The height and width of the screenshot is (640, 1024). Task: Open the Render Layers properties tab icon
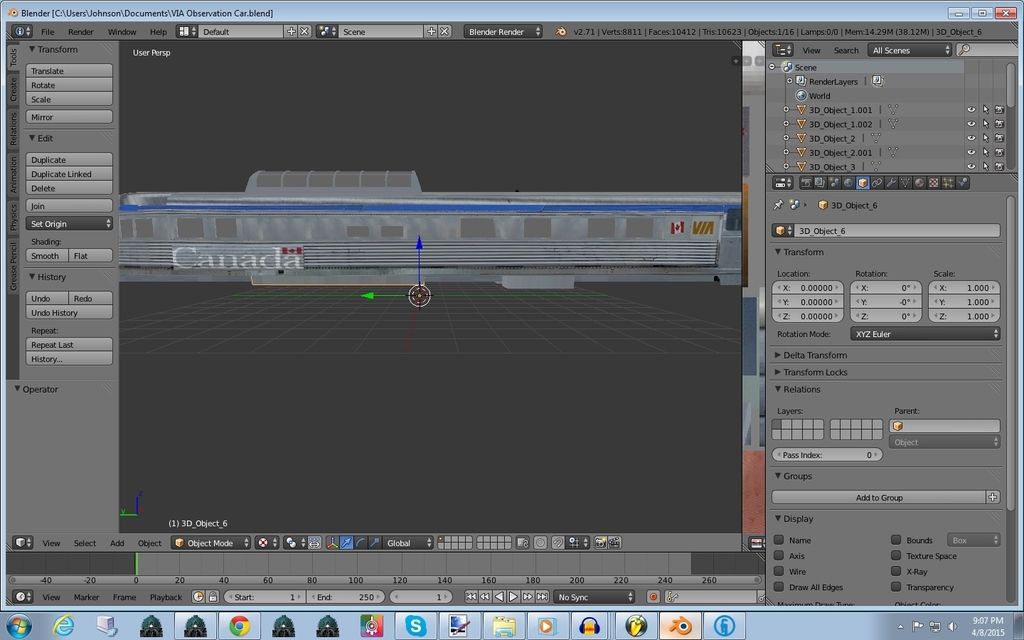pyautogui.click(x=820, y=184)
